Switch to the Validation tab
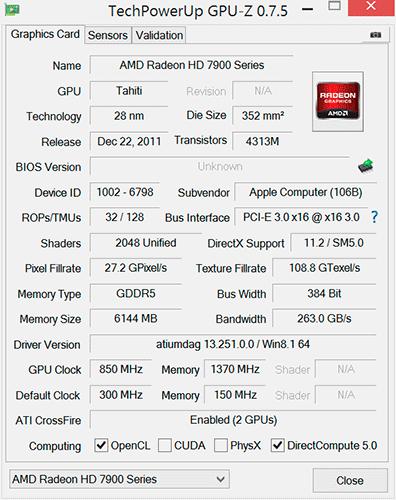This screenshot has width=396, height=500. [x=159, y=35]
